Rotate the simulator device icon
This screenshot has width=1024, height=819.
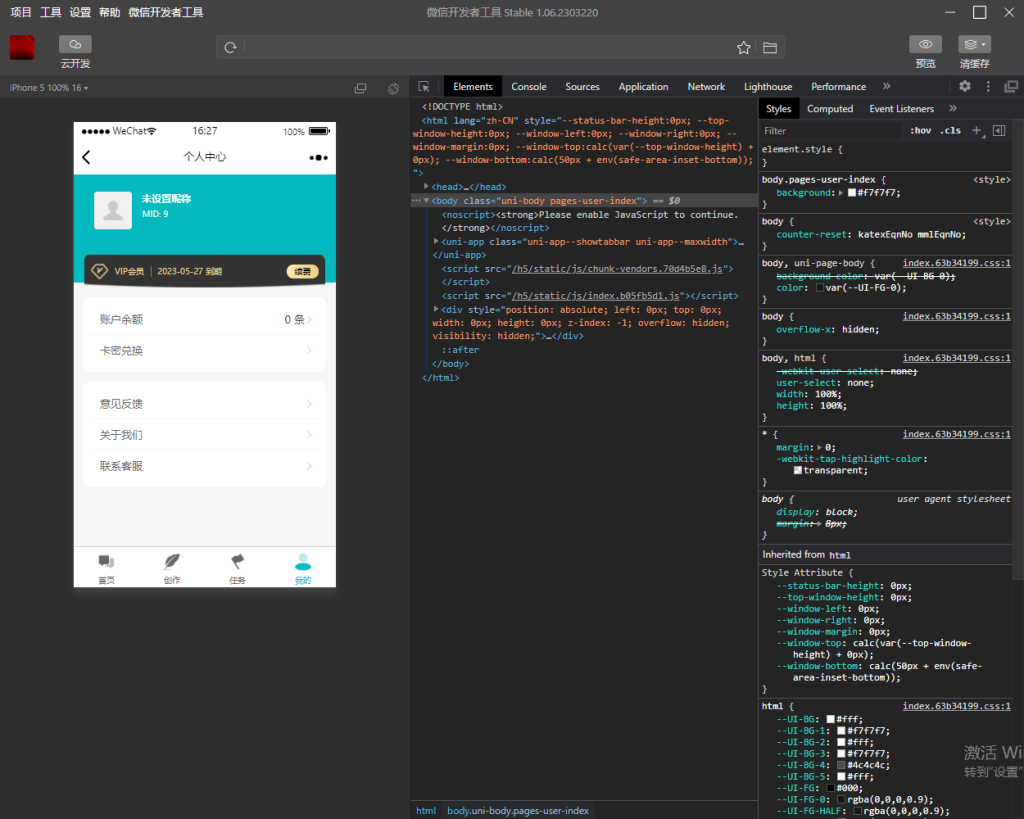pyautogui.click(x=393, y=88)
